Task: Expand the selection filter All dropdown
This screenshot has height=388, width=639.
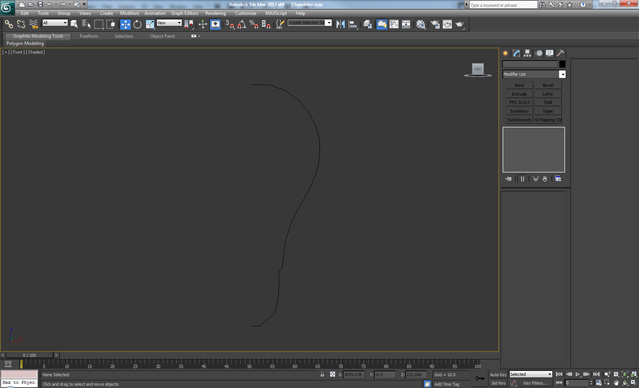Action: point(55,23)
